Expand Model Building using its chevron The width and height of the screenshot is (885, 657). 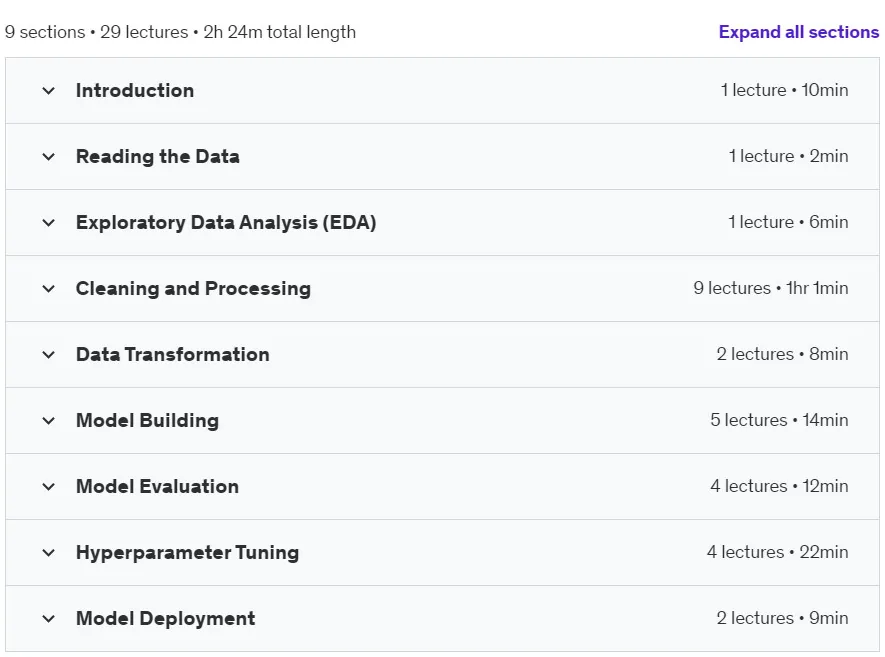pyautogui.click(x=49, y=421)
